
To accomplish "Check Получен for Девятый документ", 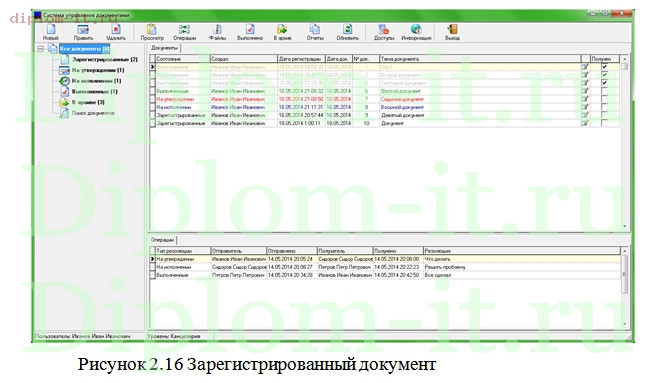I will point(604,115).
